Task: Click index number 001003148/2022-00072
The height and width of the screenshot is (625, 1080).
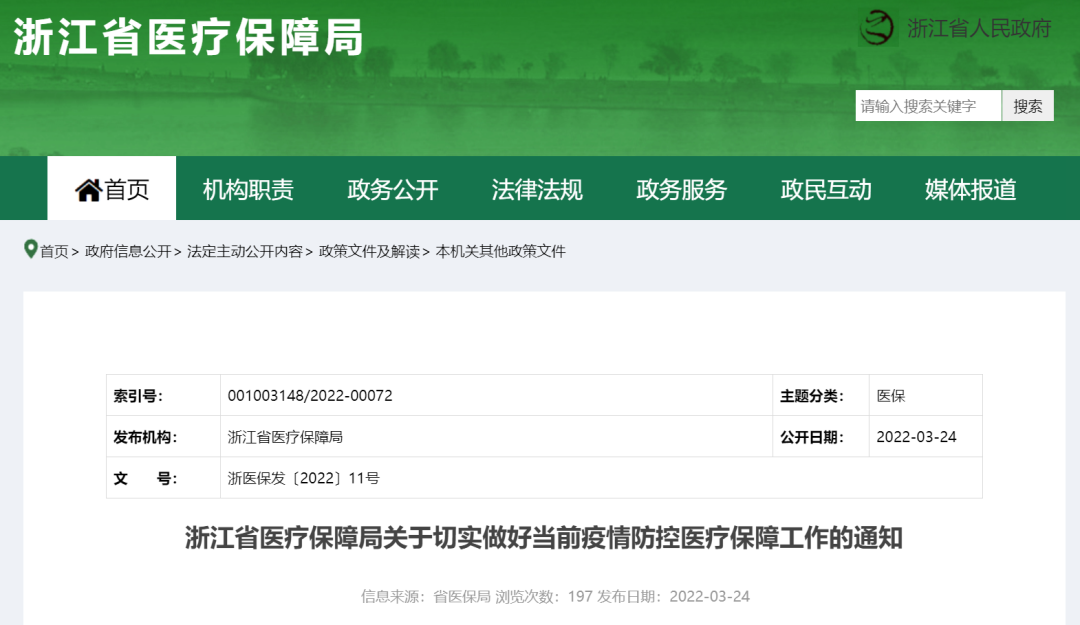Action: click(x=310, y=396)
